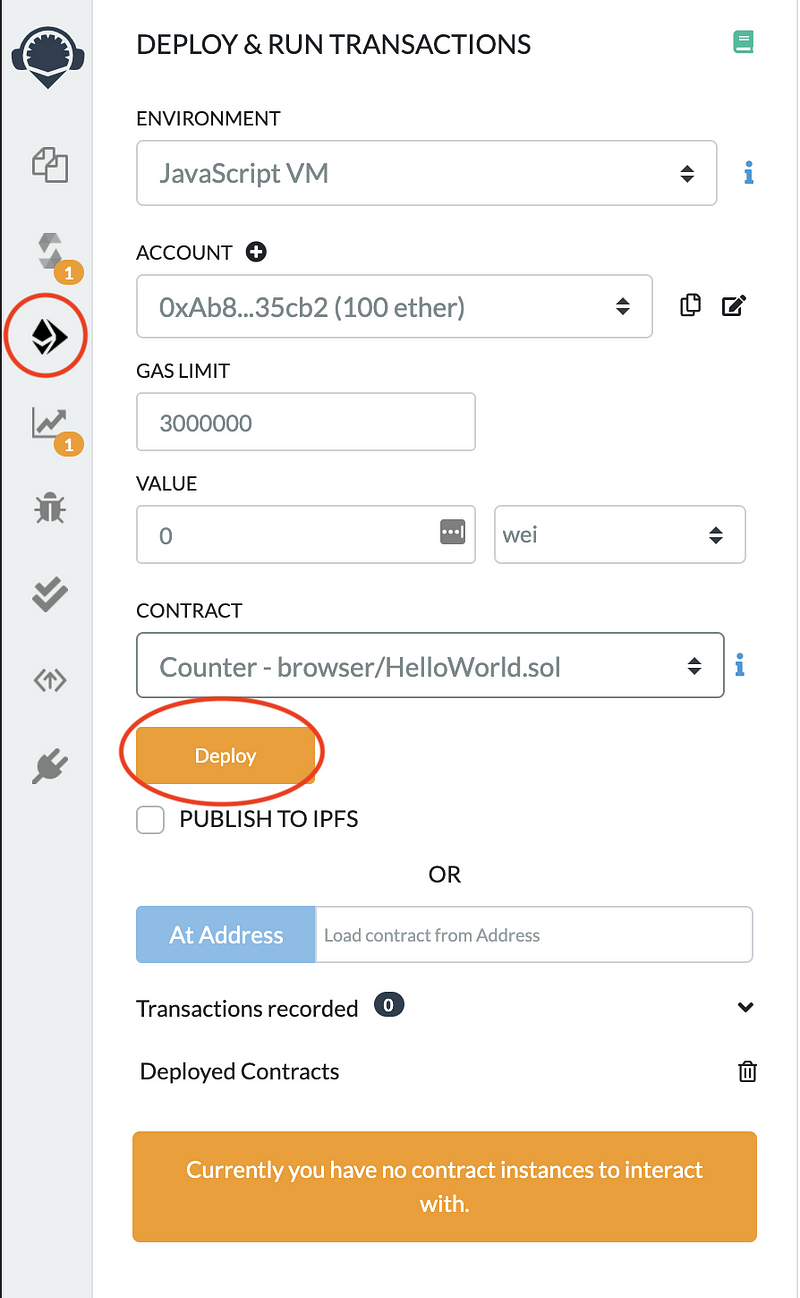
Task: Expand the Transactions recorded section
Action: 745,1008
